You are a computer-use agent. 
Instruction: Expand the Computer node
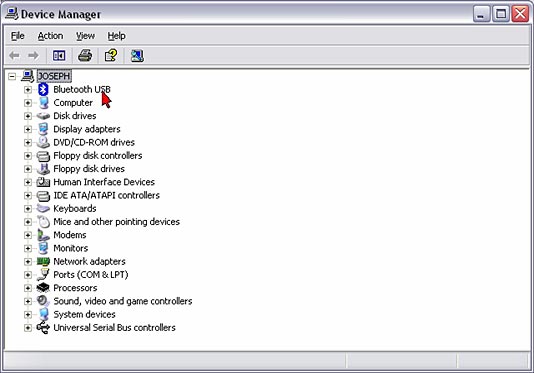(28, 103)
